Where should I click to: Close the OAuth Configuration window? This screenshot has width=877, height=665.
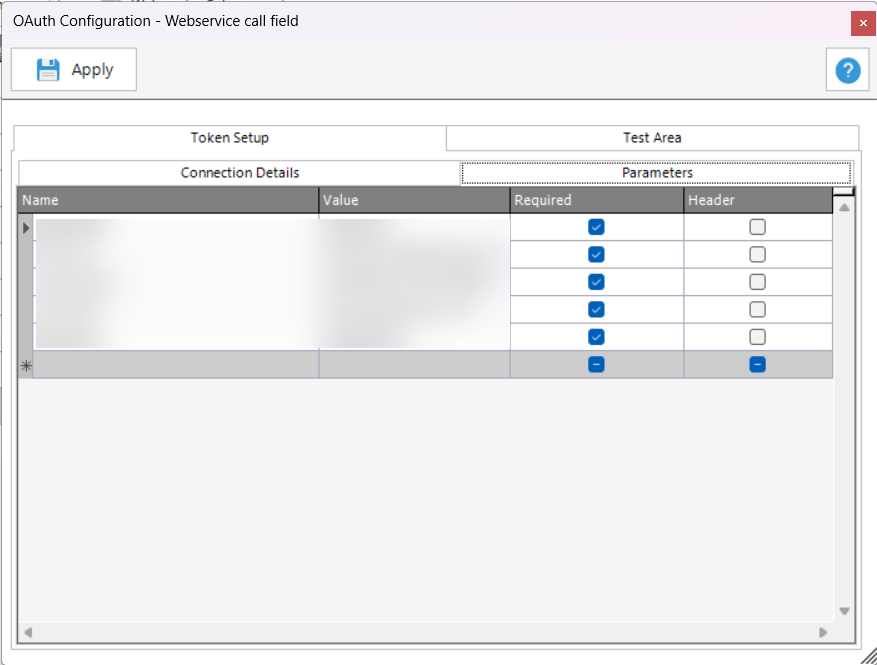863,22
